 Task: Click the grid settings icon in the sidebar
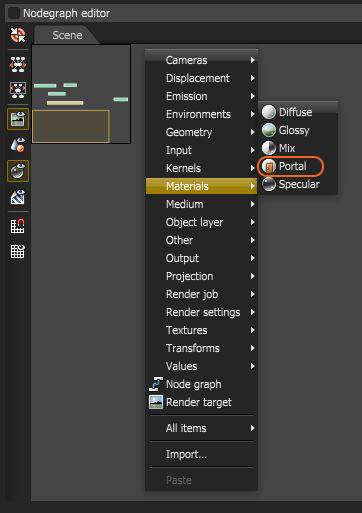[18, 251]
